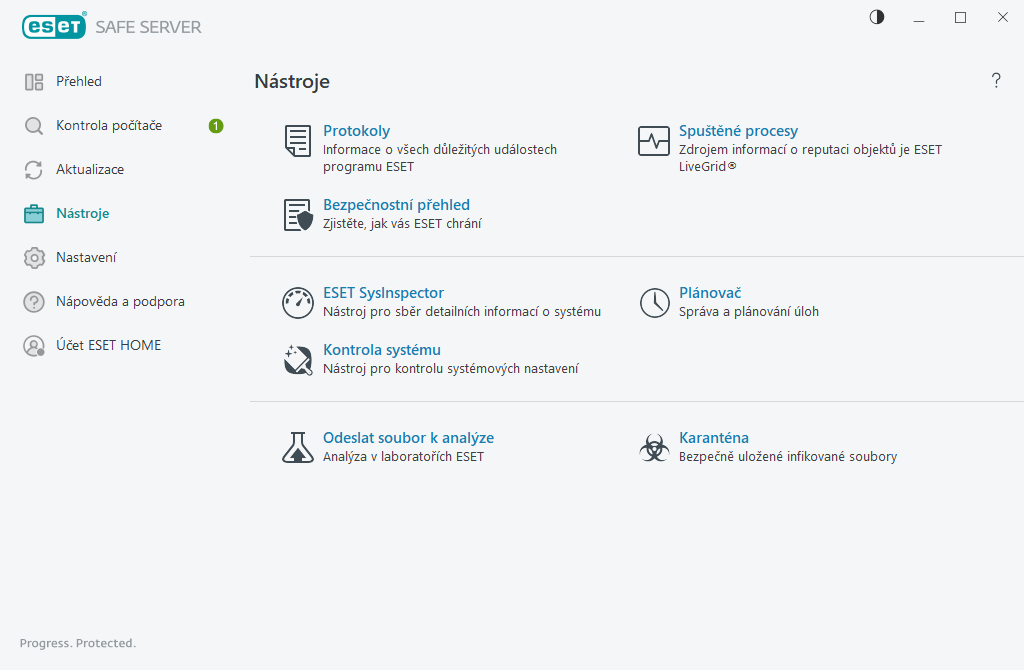The height and width of the screenshot is (670, 1024).
Task: Click the ESET SysInspector gauge icon
Action: click(298, 303)
